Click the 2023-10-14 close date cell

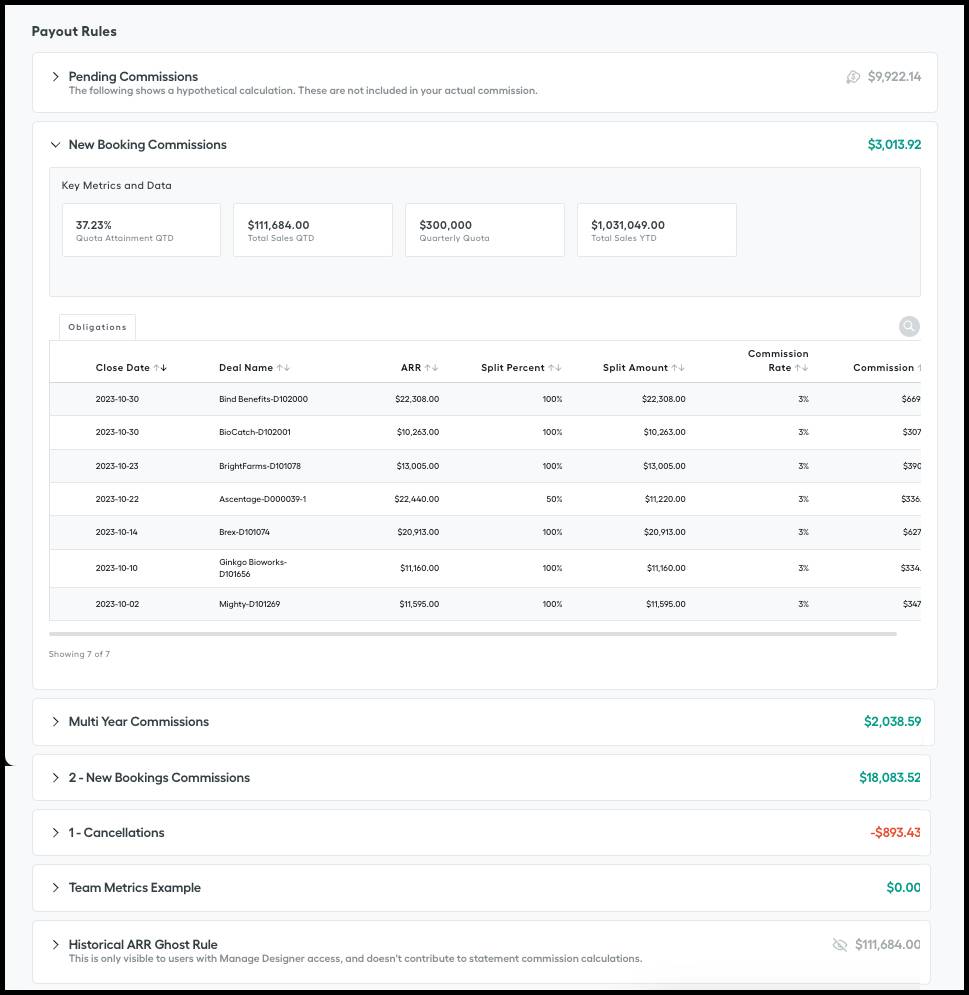pos(117,532)
